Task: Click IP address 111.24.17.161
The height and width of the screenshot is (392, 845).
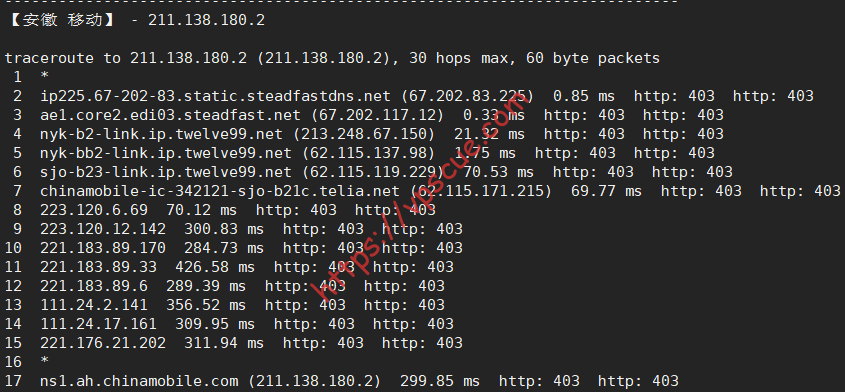Action: click(99, 324)
